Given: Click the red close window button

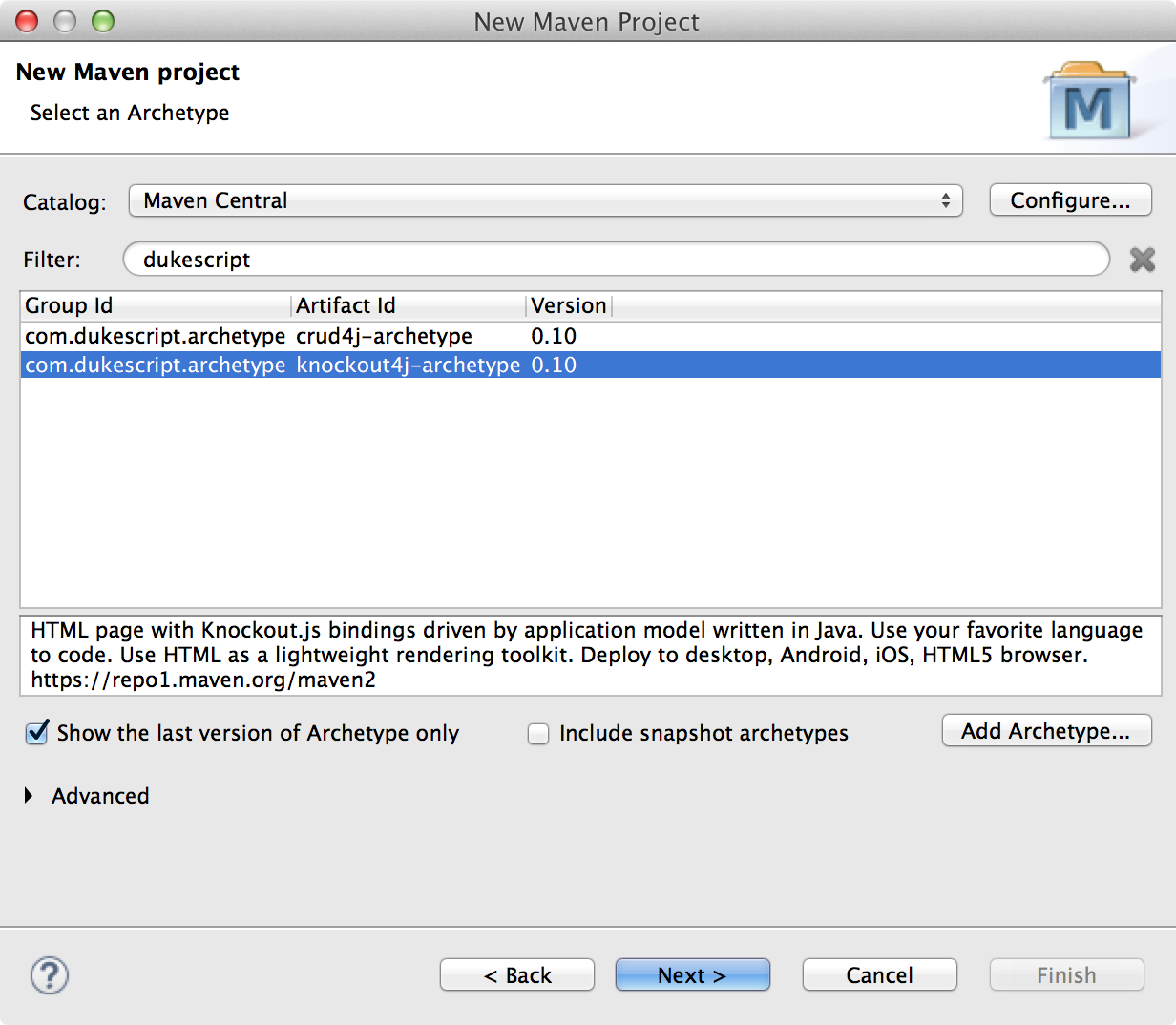Looking at the screenshot, I should tap(28, 21).
